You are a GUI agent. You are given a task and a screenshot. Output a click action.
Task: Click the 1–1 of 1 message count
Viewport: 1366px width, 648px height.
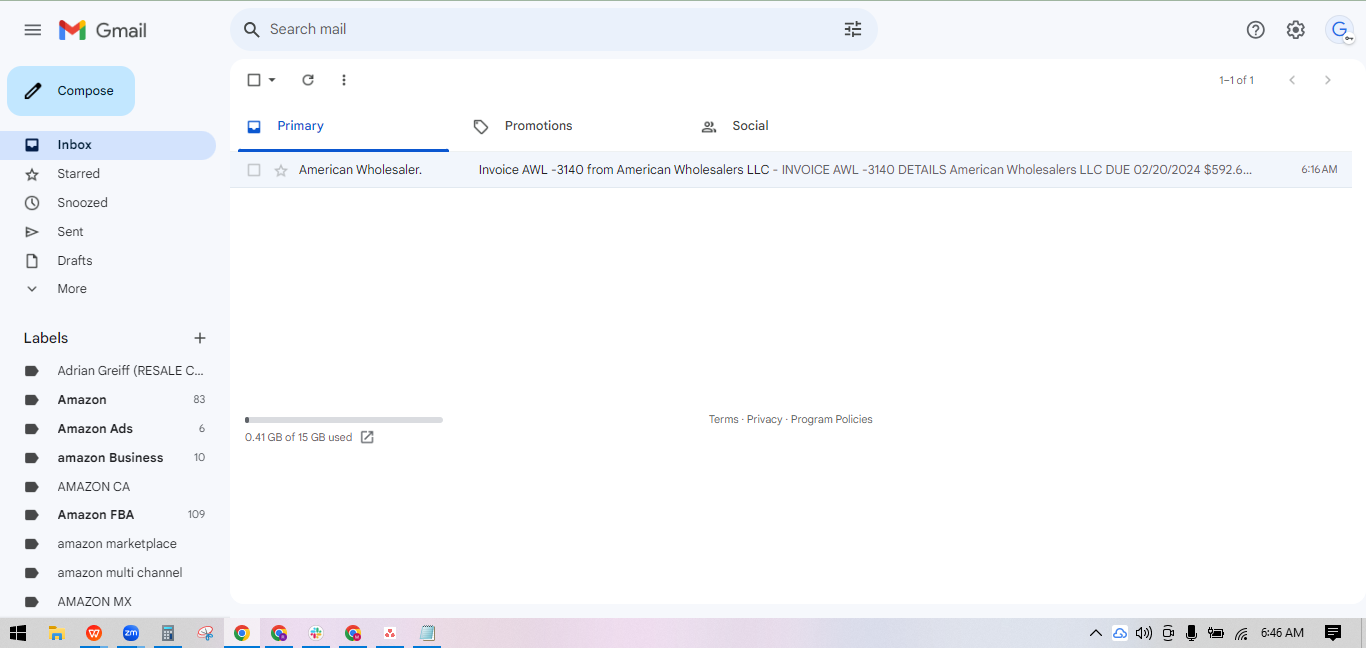pyautogui.click(x=1236, y=80)
